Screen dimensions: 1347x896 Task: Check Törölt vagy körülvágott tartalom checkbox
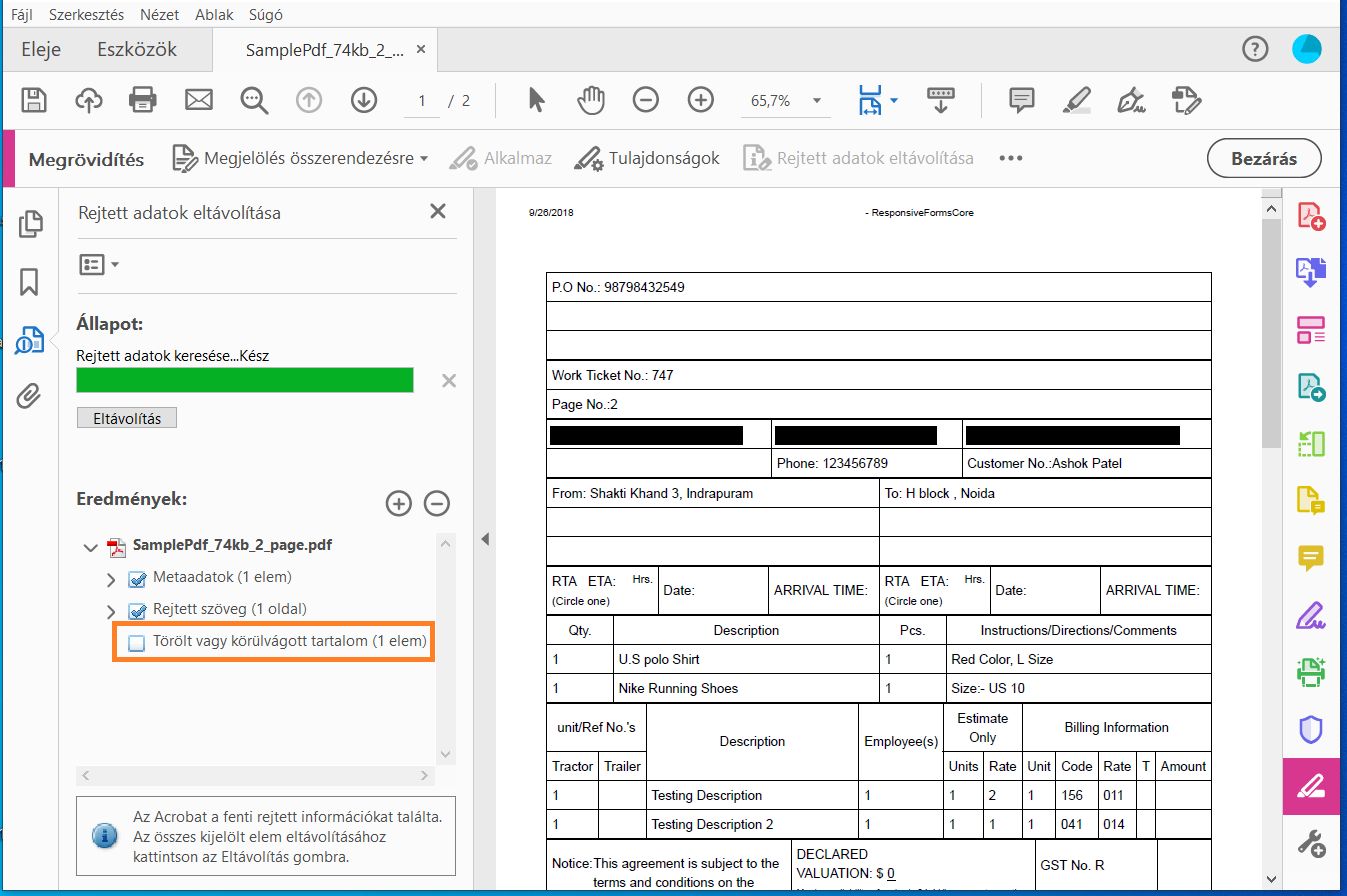(x=137, y=642)
